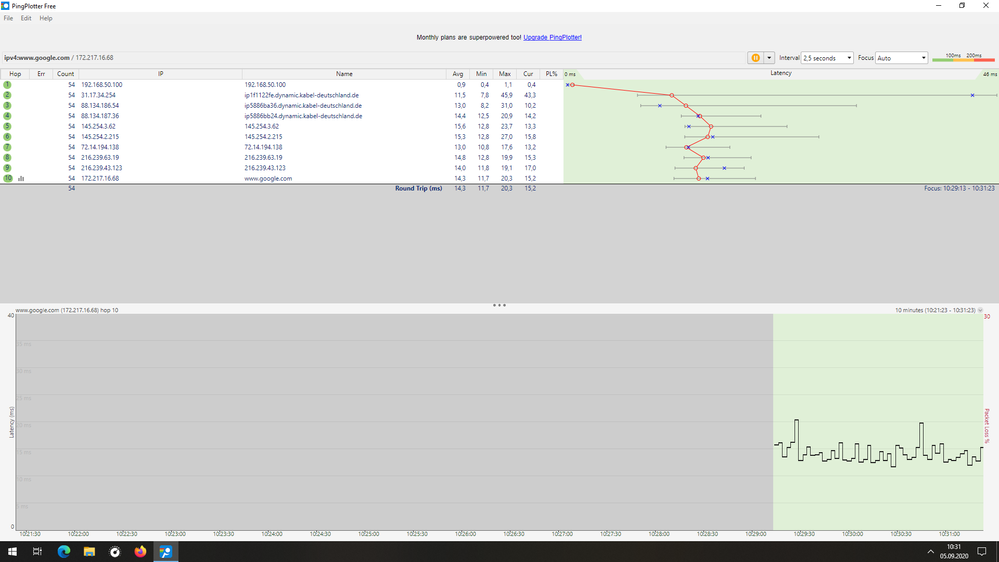Open File Explorer from the taskbar
Viewport: 999px width, 562px height.
click(89, 552)
